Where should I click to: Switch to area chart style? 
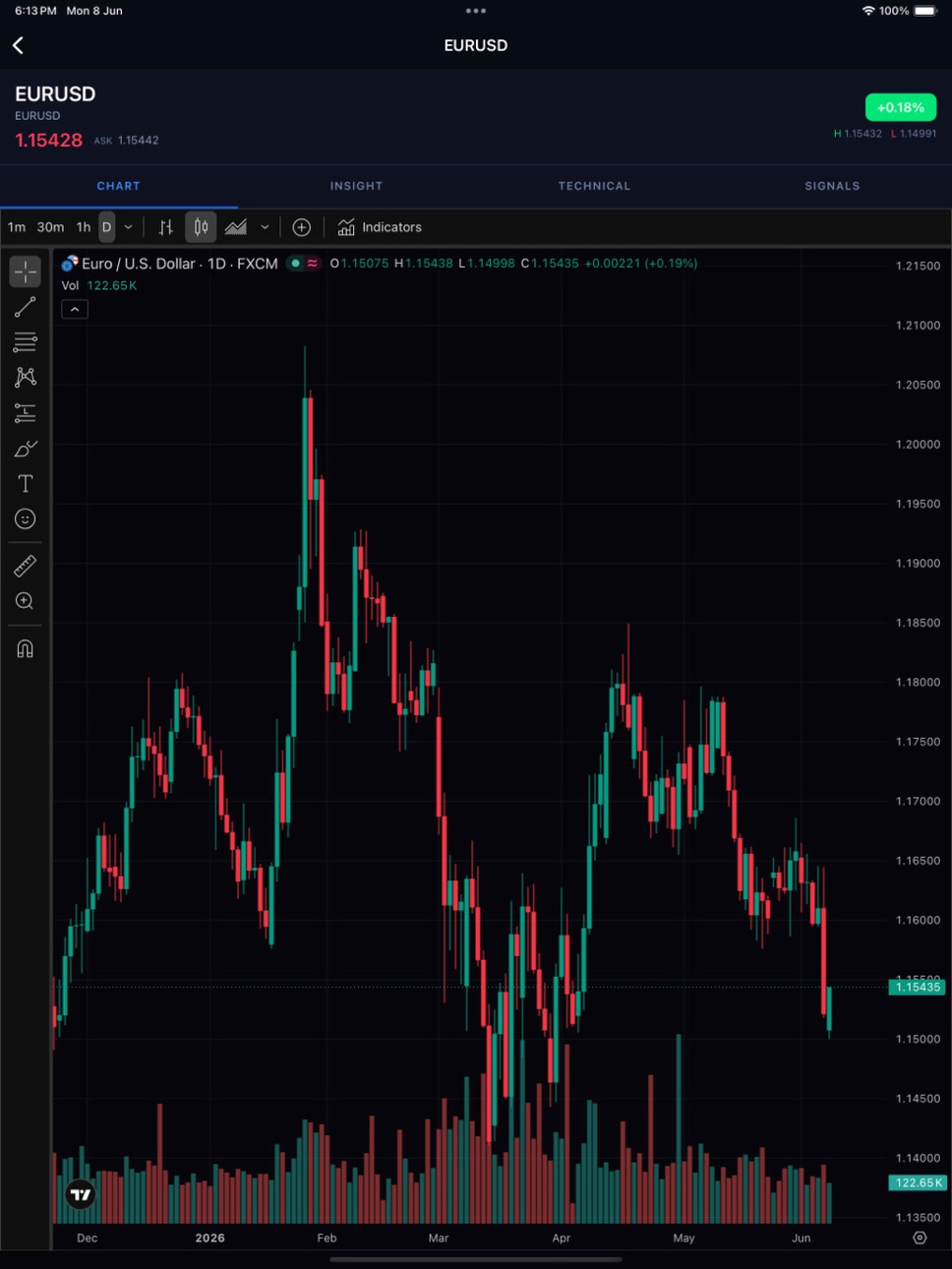[x=236, y=227]
